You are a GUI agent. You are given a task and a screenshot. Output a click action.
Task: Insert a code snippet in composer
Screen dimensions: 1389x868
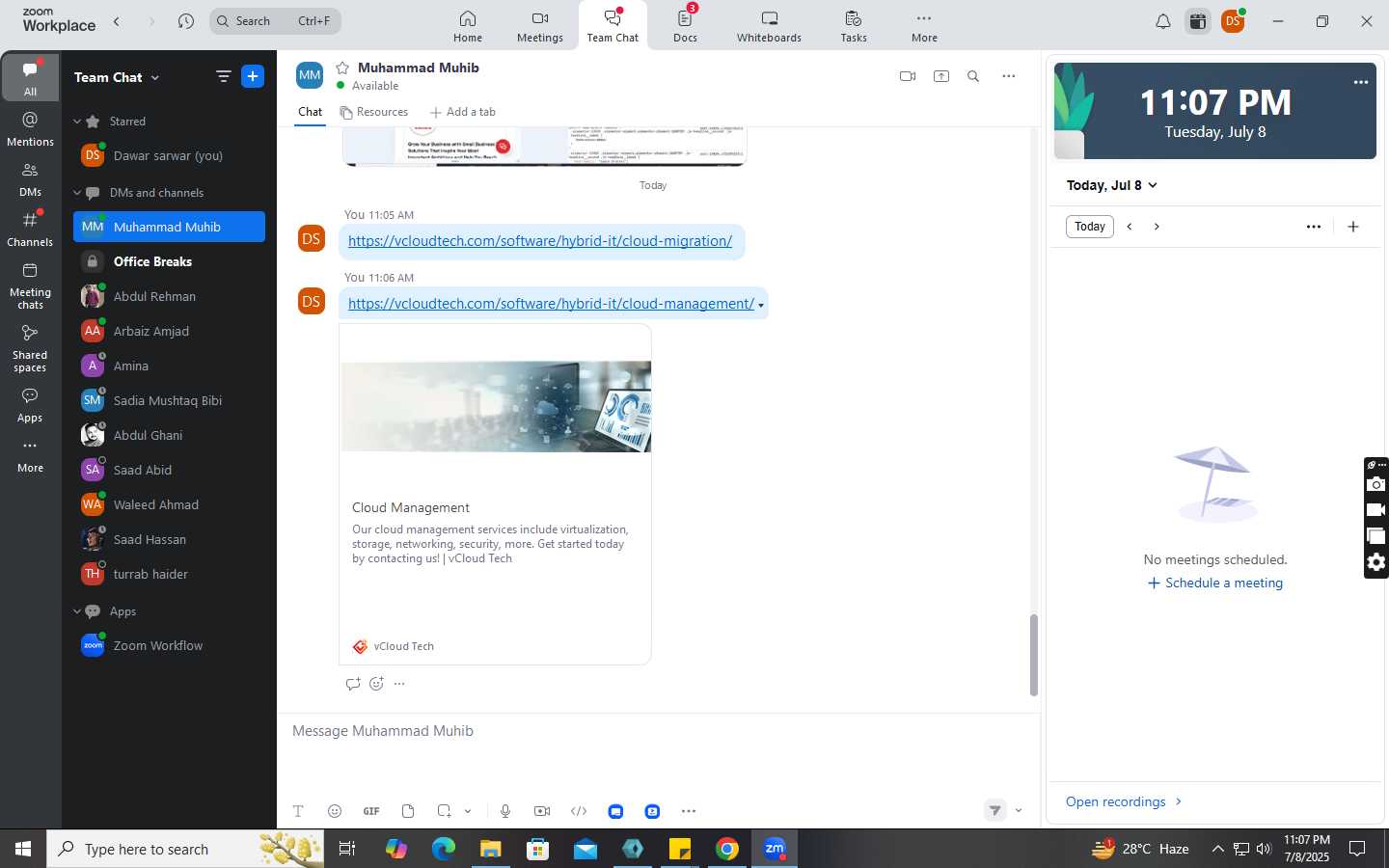click(x=579, y=811)
